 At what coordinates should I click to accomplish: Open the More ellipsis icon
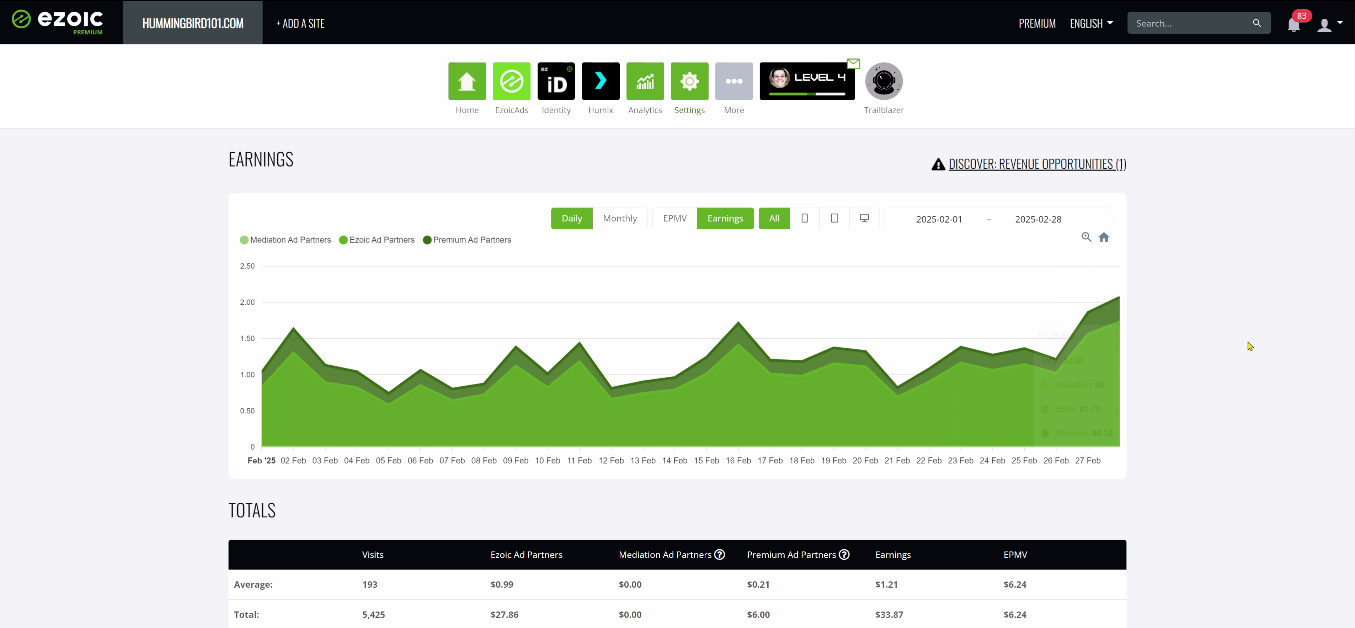click(x=734, y=81)
